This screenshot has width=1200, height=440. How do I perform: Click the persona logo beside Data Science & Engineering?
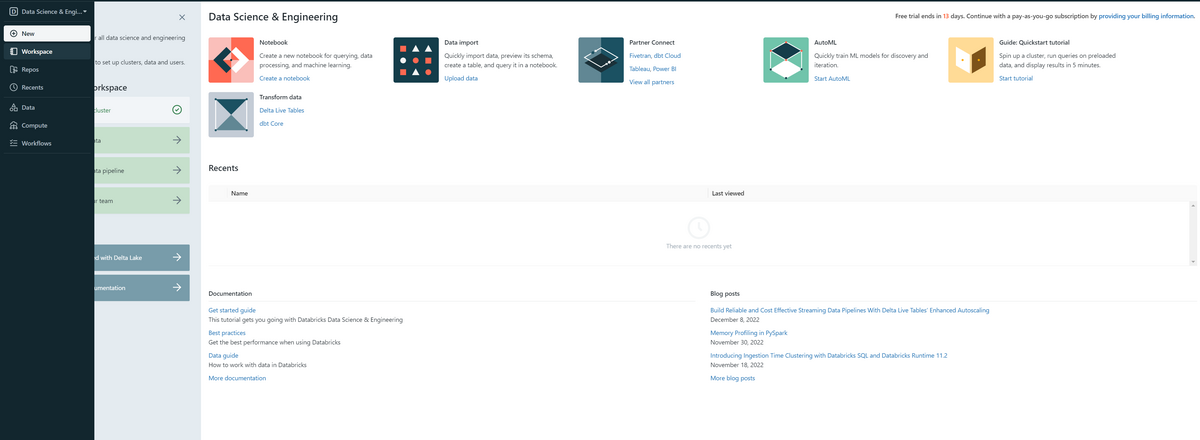pyautogui.click(x=13, y=11)
